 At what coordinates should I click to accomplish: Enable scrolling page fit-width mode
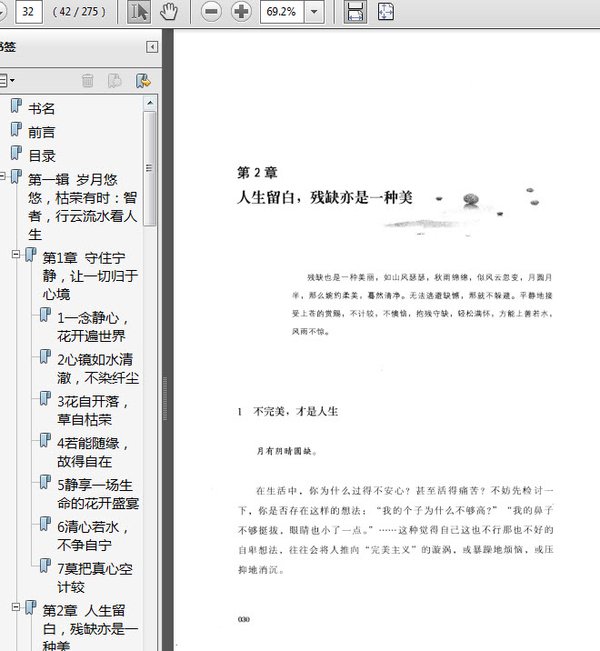click(355, 12)
